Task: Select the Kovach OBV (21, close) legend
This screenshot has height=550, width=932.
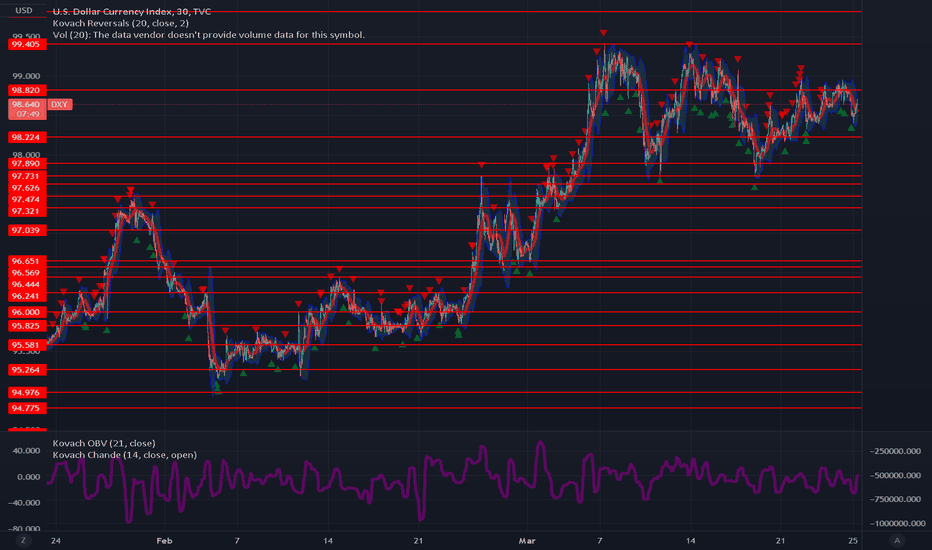Action: pos(104,443)
